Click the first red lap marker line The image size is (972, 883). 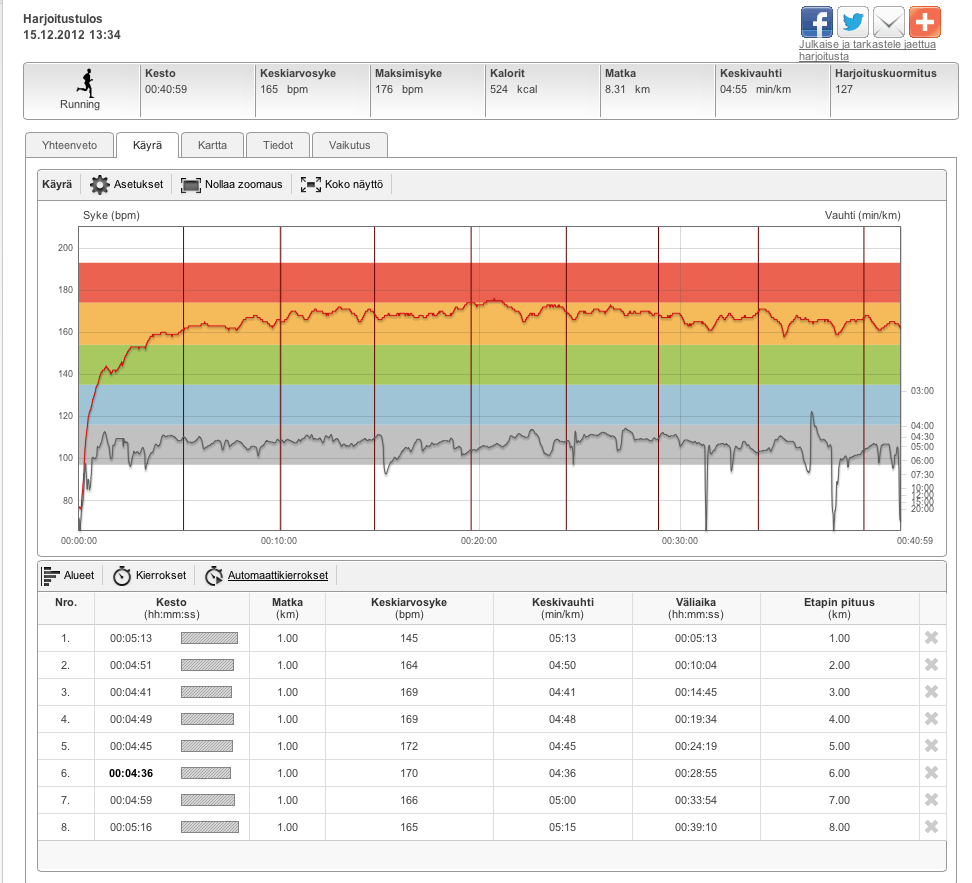(183, 378)
